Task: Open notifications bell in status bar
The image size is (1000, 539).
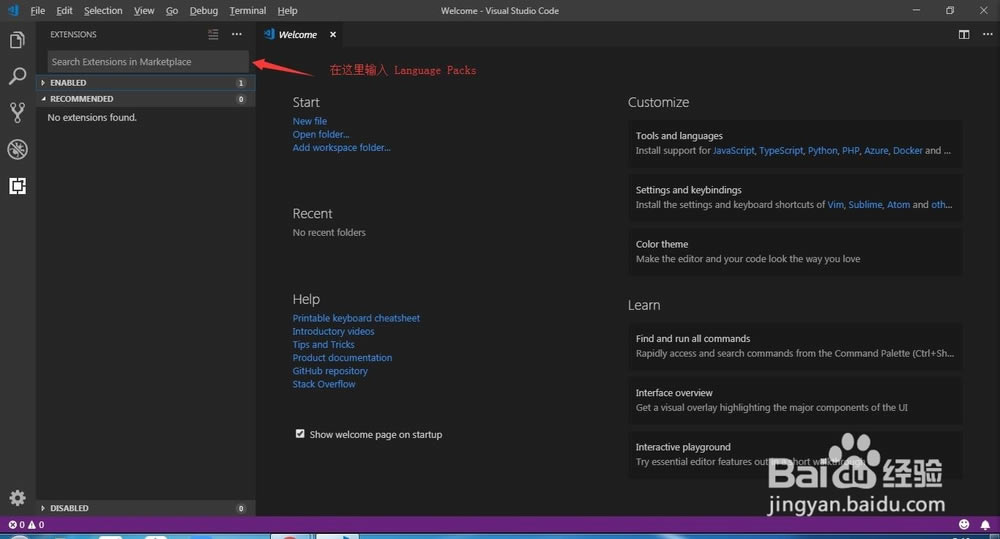Action: 985,524
